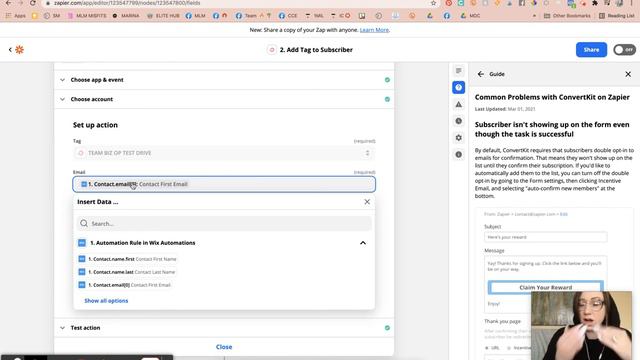Click the search magnifier in Insert Data
This screenshot has height=360, width=640.
pyautogui.click(x=84, y=223)
